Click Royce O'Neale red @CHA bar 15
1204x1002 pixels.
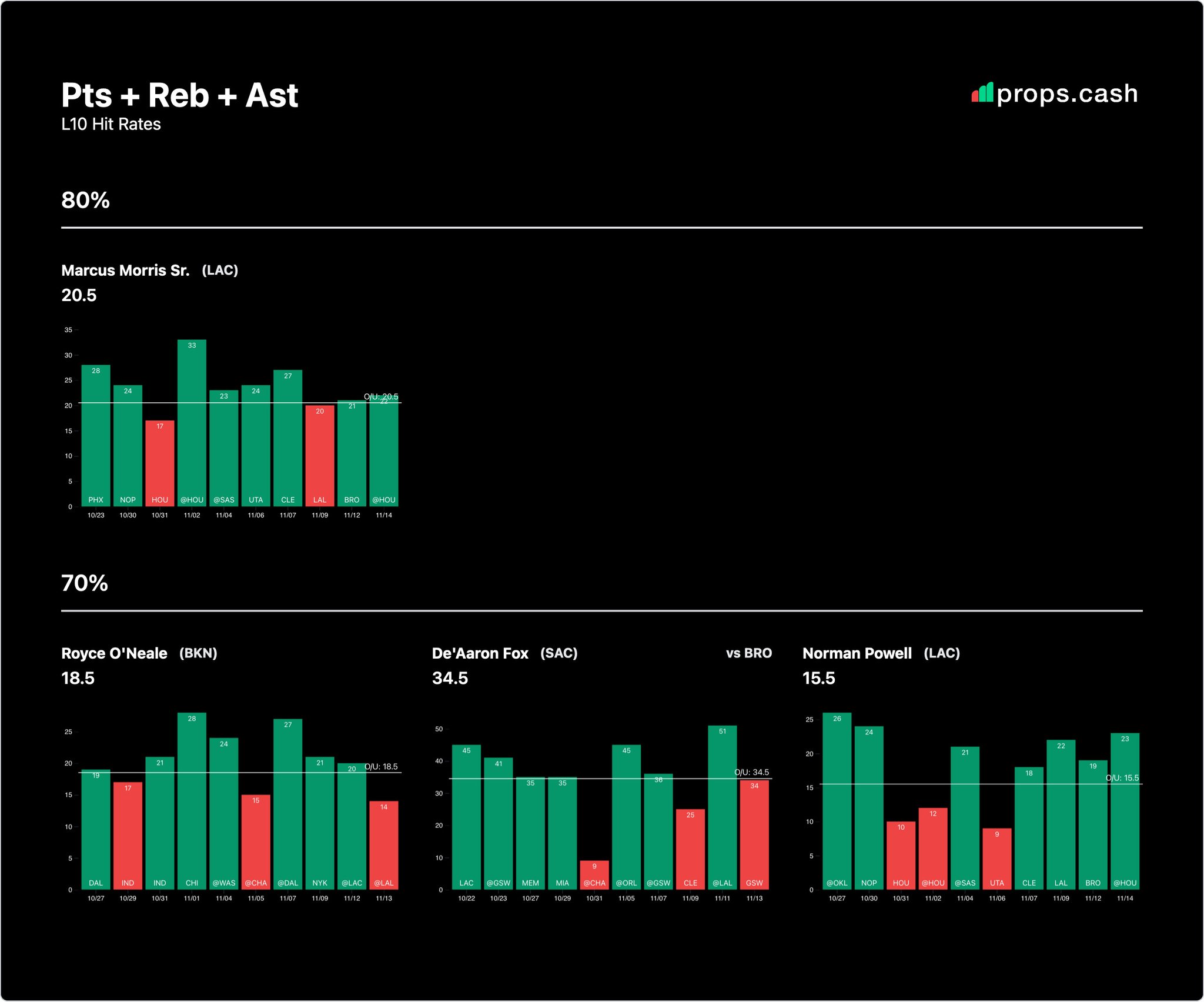(256, 842)
